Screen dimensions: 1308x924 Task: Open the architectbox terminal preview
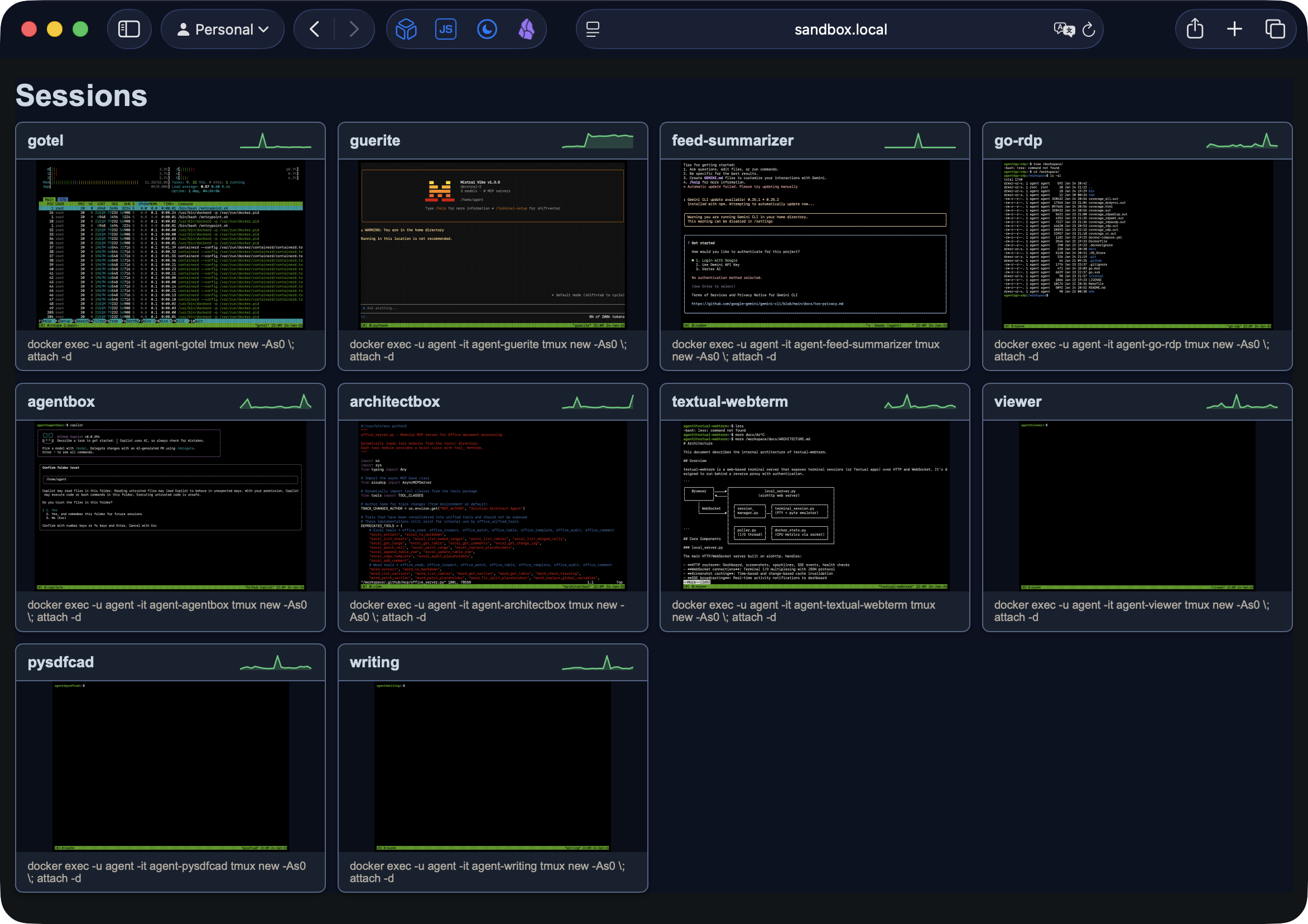point(493,506)
